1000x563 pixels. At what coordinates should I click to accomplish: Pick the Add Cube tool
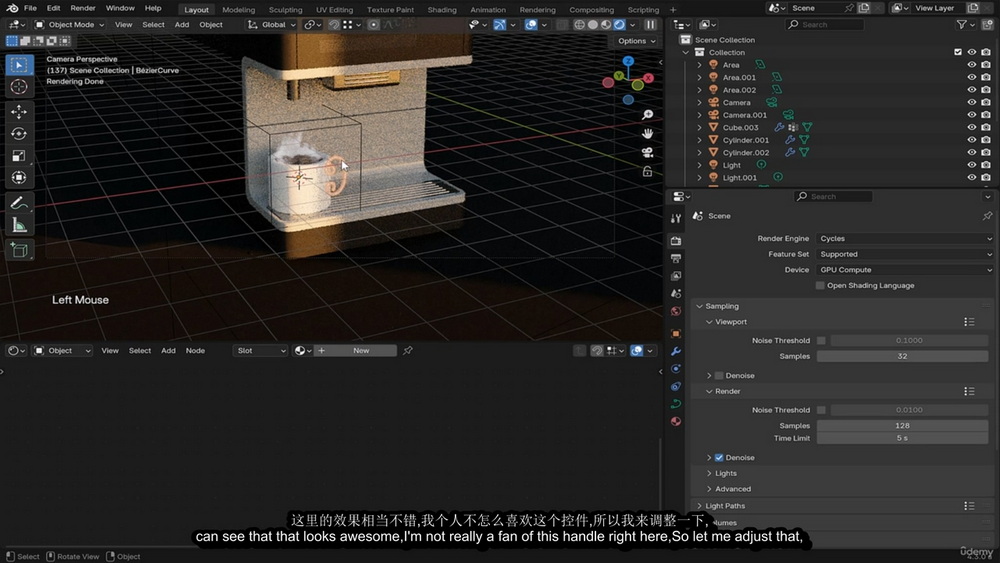pyautogui.click(x=19, y=250)
